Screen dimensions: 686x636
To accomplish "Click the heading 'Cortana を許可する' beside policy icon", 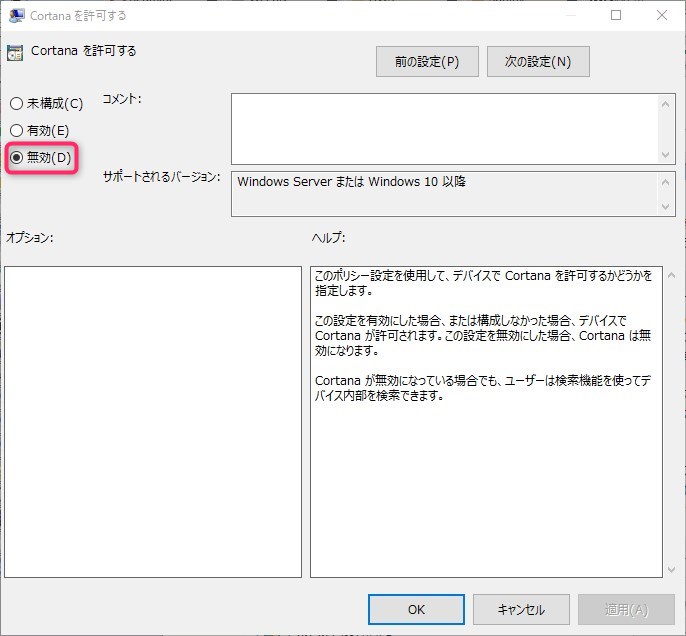I will [84, 51].
